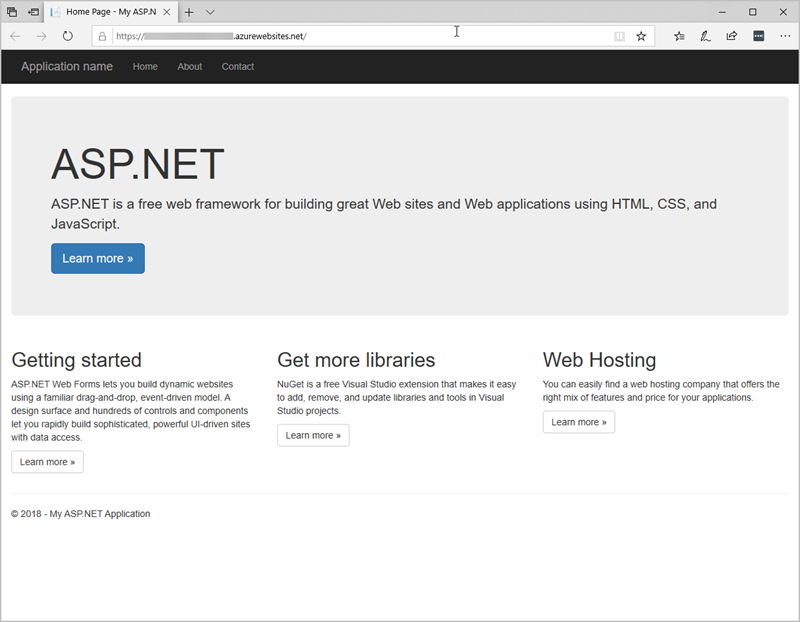Click the blue Learn more button
This screenshot has width=800, height=622.
coord(98,259)
